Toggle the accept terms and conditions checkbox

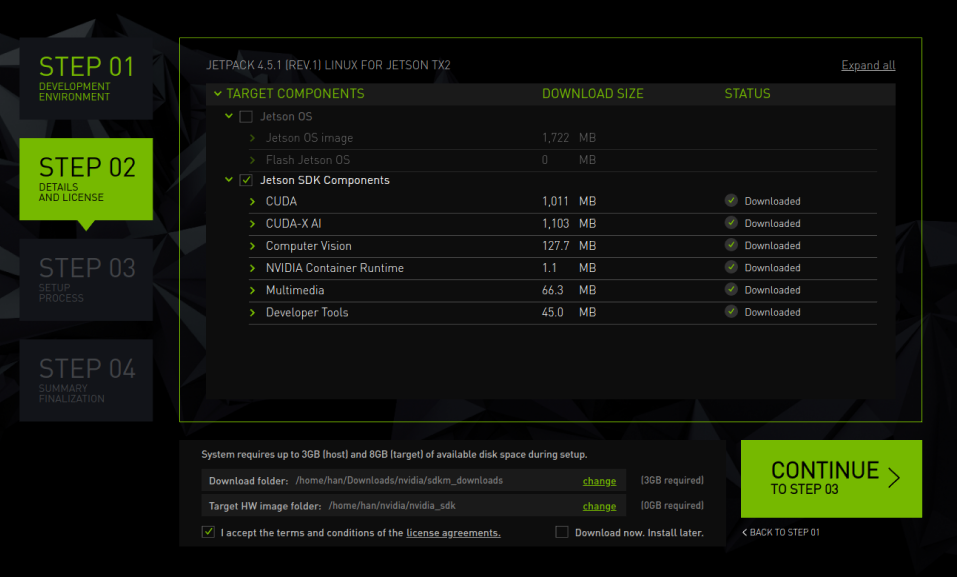pos(208,532)
